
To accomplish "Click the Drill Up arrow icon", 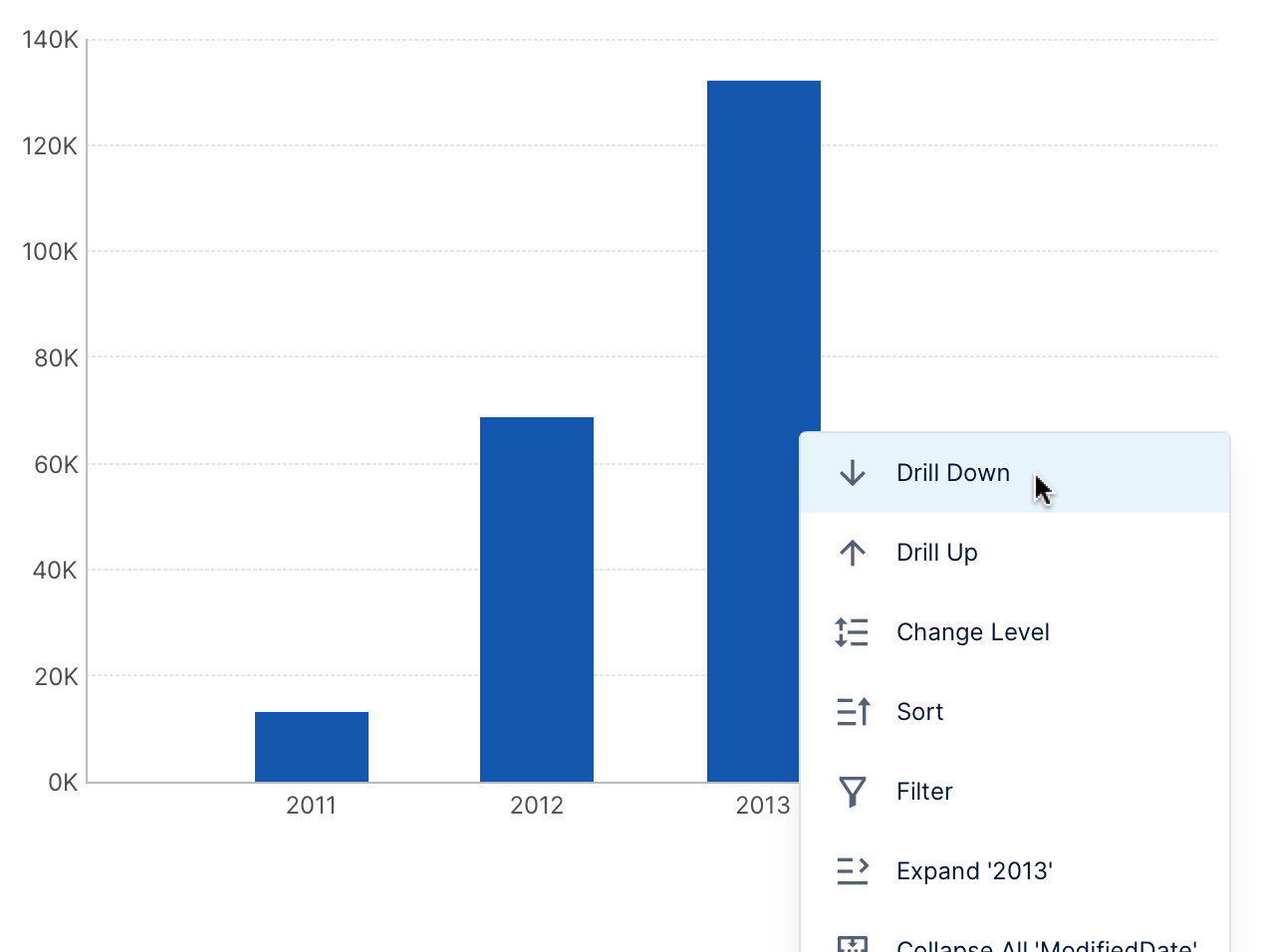I will click(x=852, y=553).
